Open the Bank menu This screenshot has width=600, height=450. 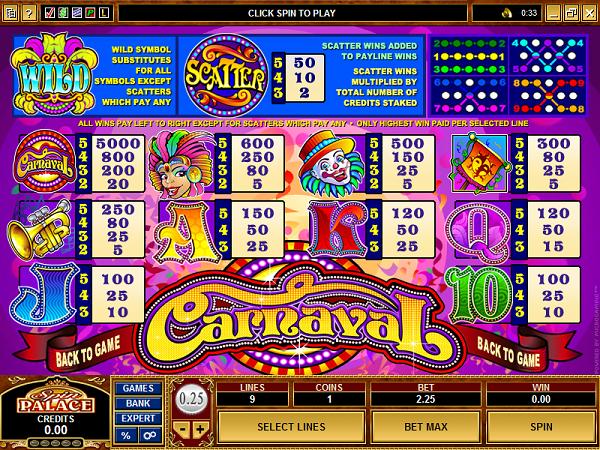(138, 403)
